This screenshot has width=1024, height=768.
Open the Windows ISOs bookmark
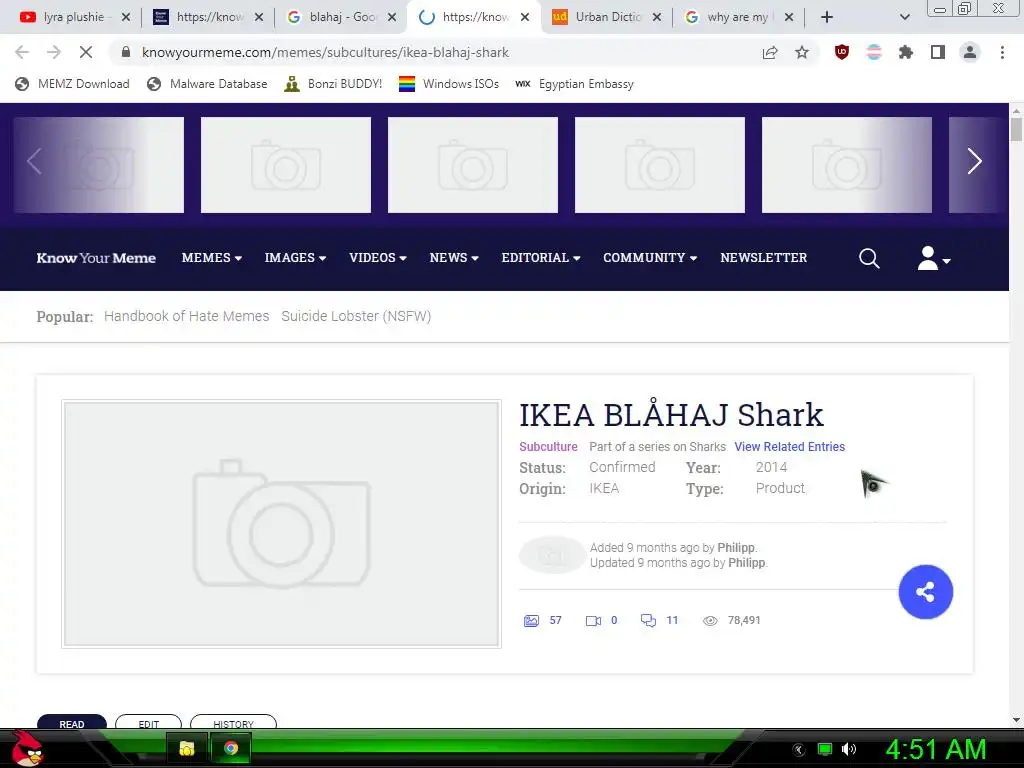(x=449, y=84)
